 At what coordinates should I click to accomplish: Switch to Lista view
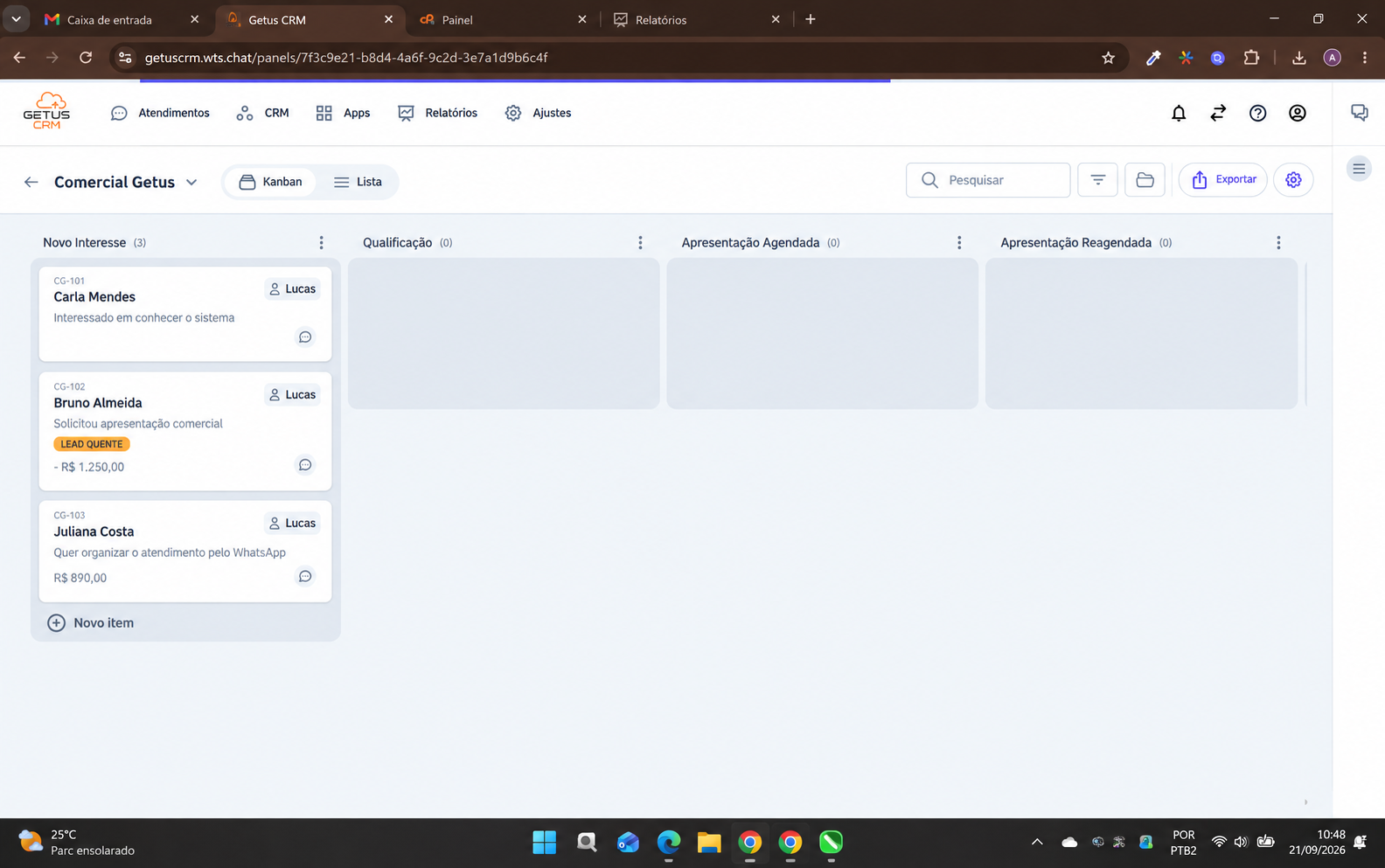click(358, 182)
